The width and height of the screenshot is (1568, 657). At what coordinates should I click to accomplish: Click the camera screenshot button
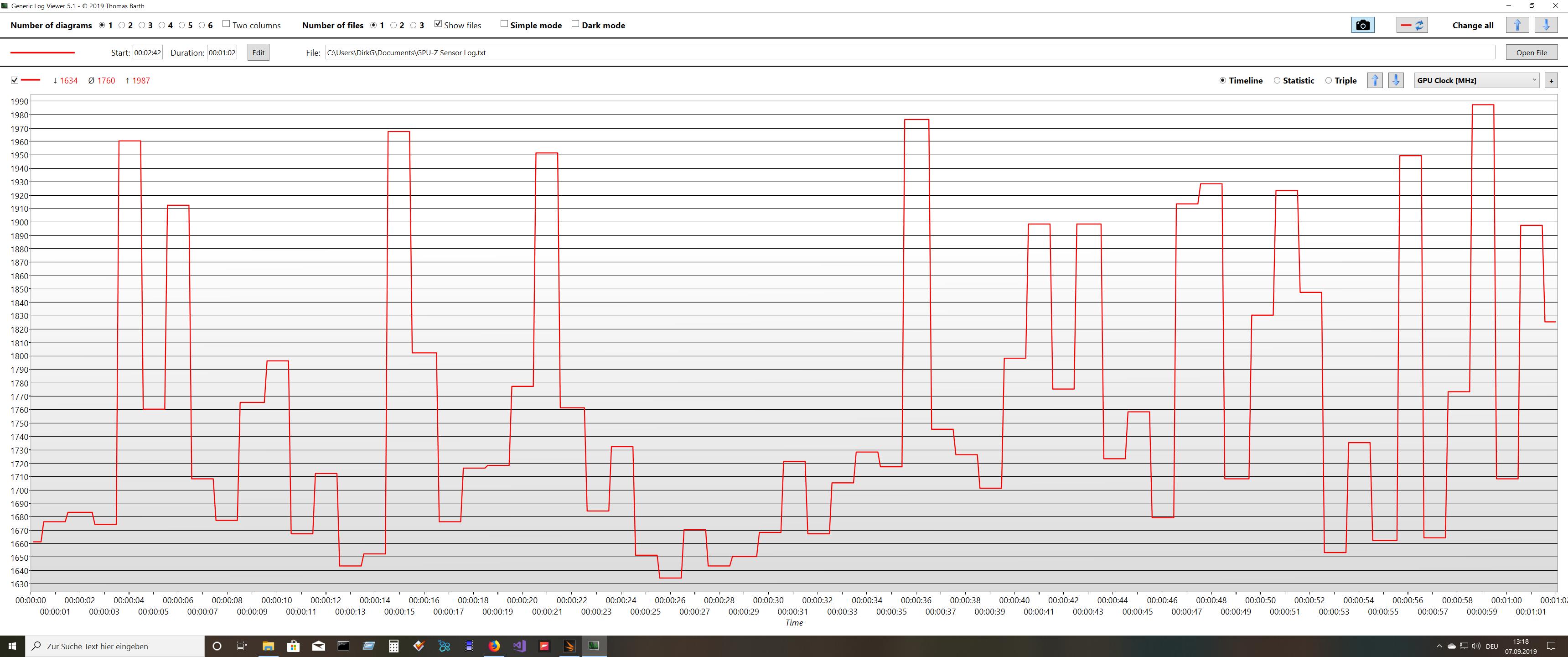[x=1362, y=25]
